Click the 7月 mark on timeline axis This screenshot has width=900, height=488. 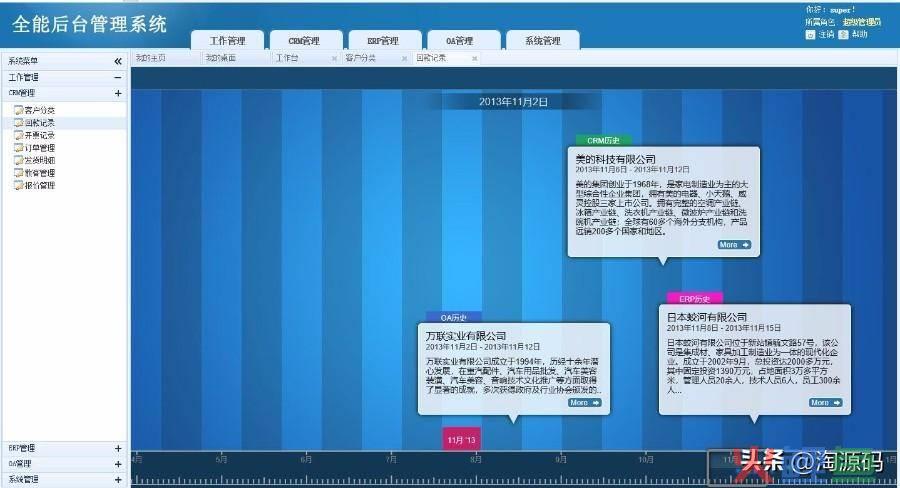[x=391, y=459]
